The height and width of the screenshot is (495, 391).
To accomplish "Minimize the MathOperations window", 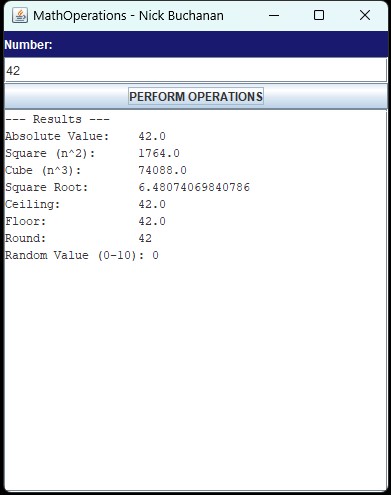I will 274,15.
